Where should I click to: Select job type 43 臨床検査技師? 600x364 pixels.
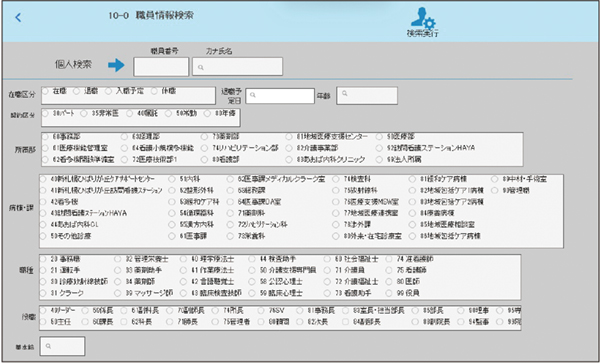coord(183,293)
